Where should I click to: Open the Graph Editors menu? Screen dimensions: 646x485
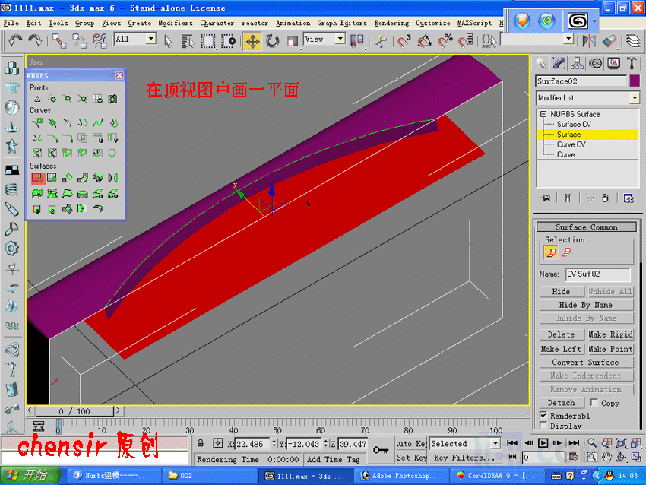coord(342,23)
